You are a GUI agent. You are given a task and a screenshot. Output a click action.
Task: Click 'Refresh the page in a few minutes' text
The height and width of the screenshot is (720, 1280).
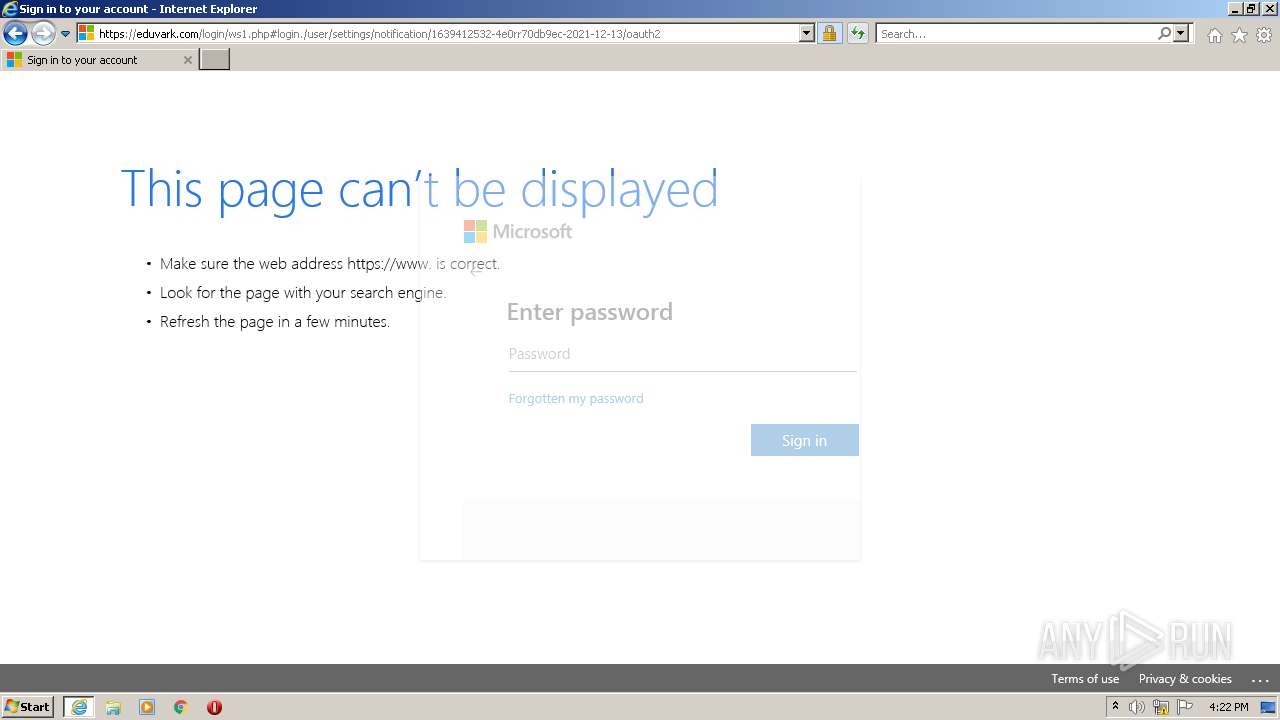tap(275, 322)
